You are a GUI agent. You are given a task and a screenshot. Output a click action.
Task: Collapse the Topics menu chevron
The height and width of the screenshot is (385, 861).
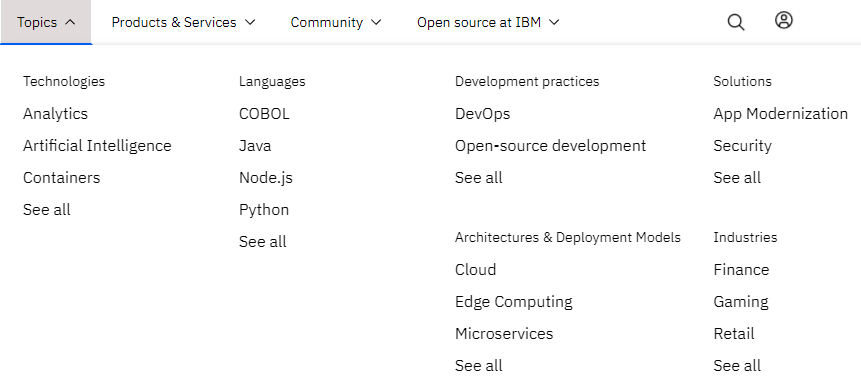pyautogui.click(x=70, y=23)
